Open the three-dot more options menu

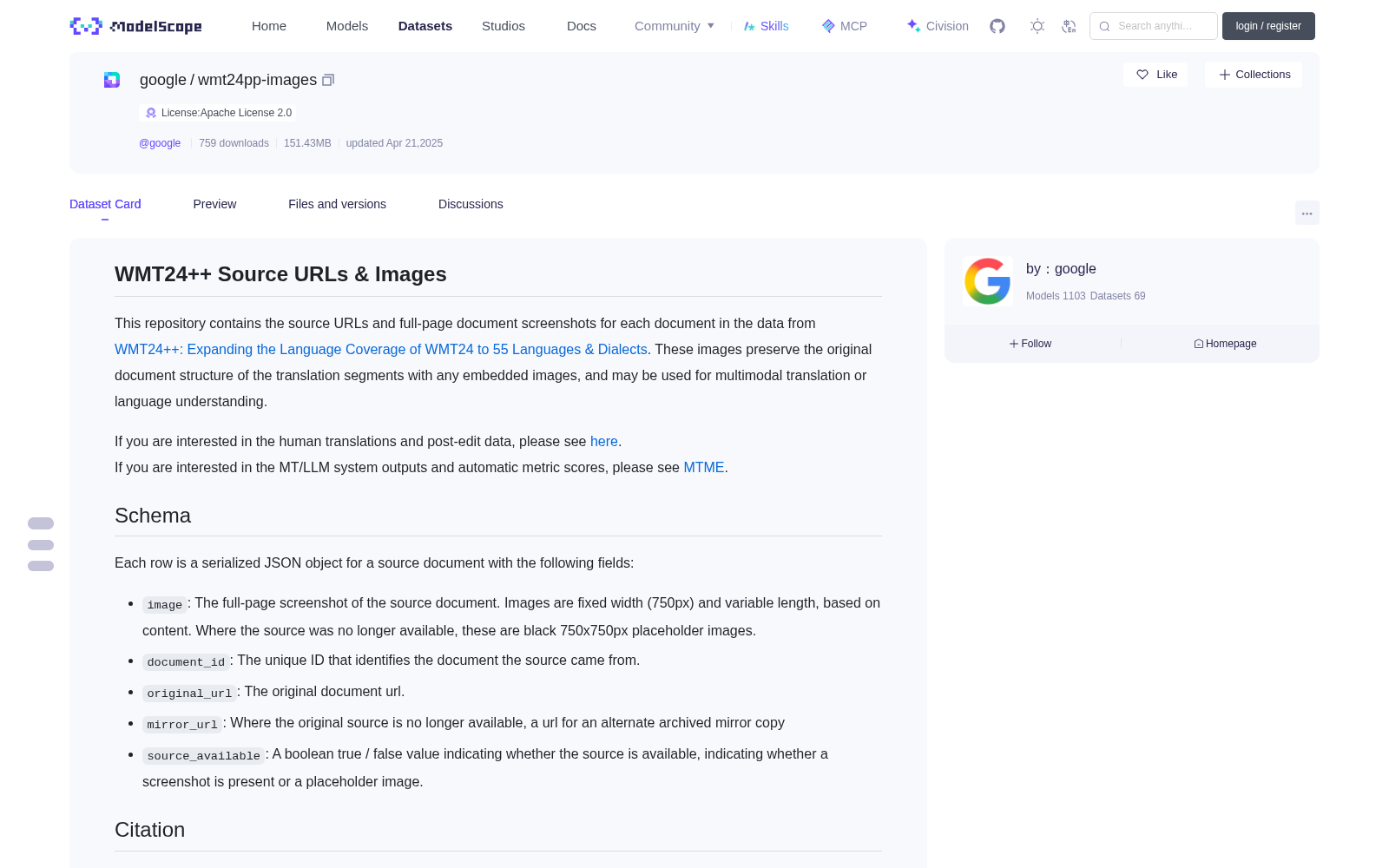1307,213
